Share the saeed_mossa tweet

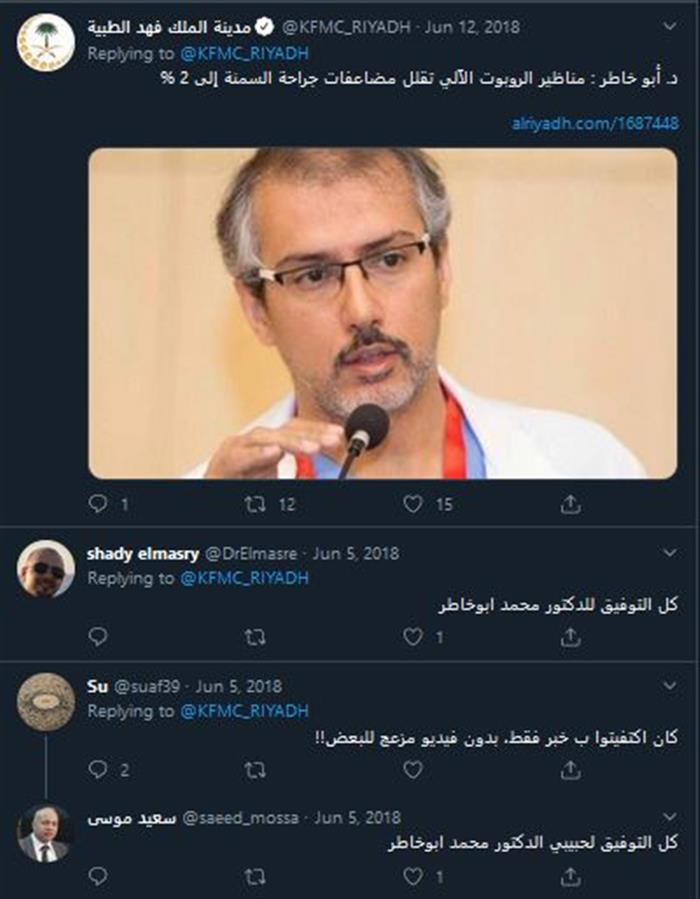[570, 875]
